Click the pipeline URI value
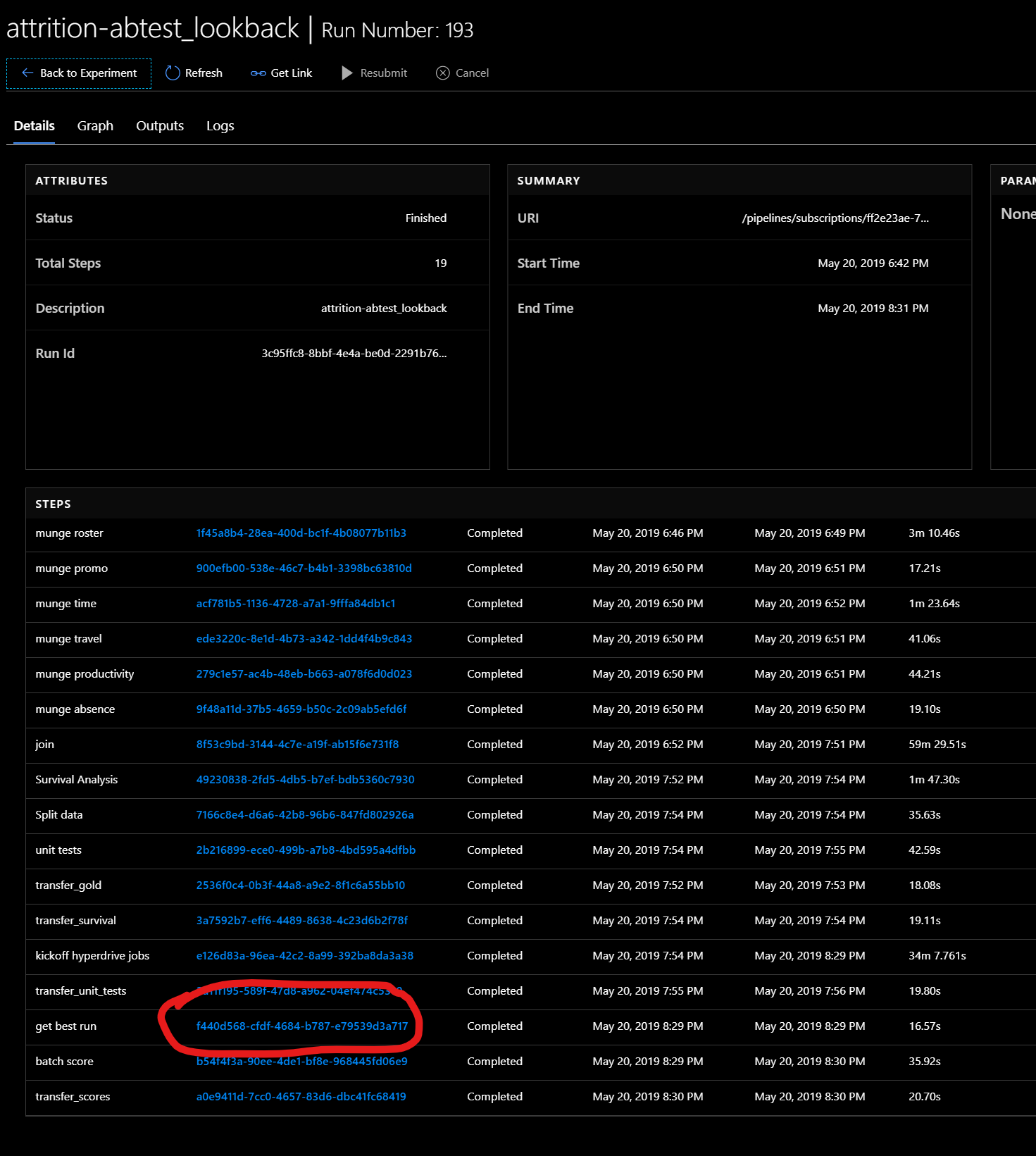1036x1156 pixels. [x=835, y=218]
